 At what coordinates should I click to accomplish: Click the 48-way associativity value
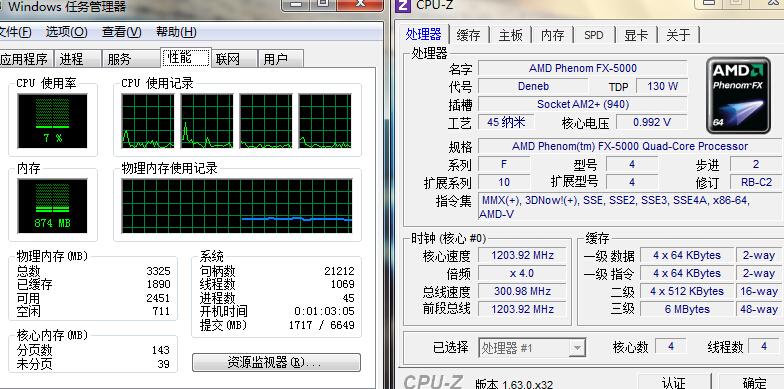click(758, 309)
